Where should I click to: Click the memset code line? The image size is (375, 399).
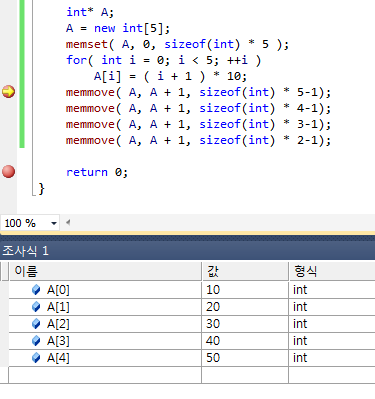177,44
